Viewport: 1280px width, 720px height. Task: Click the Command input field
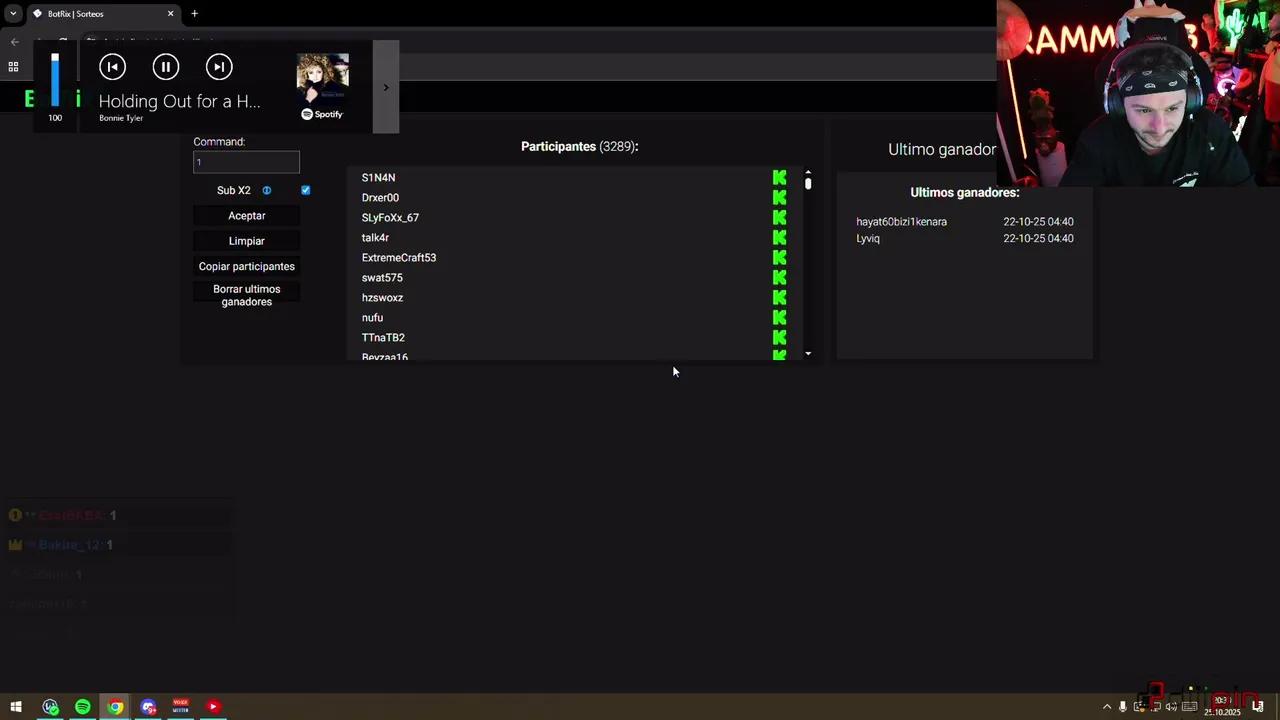click(x=246, y=162)
